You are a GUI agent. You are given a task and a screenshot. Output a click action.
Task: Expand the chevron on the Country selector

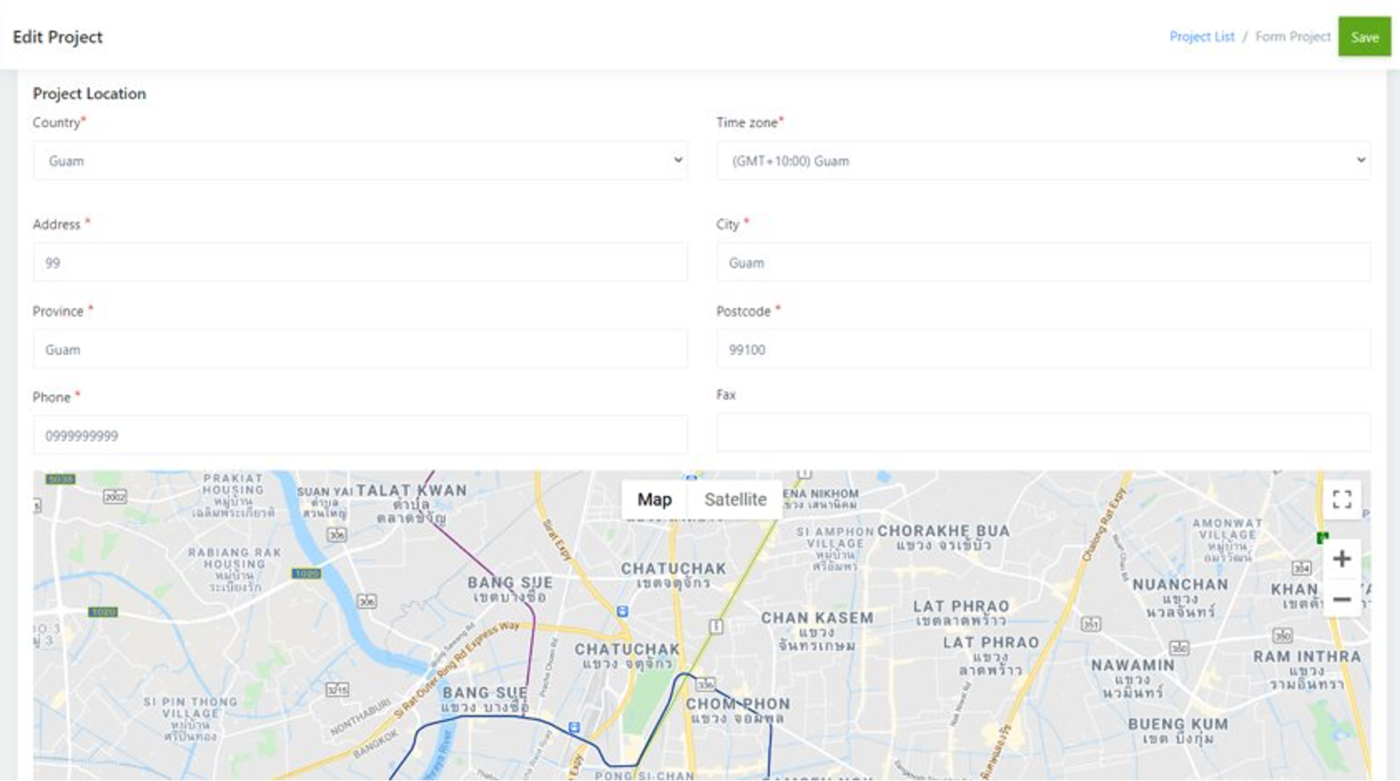pos(678,160)
